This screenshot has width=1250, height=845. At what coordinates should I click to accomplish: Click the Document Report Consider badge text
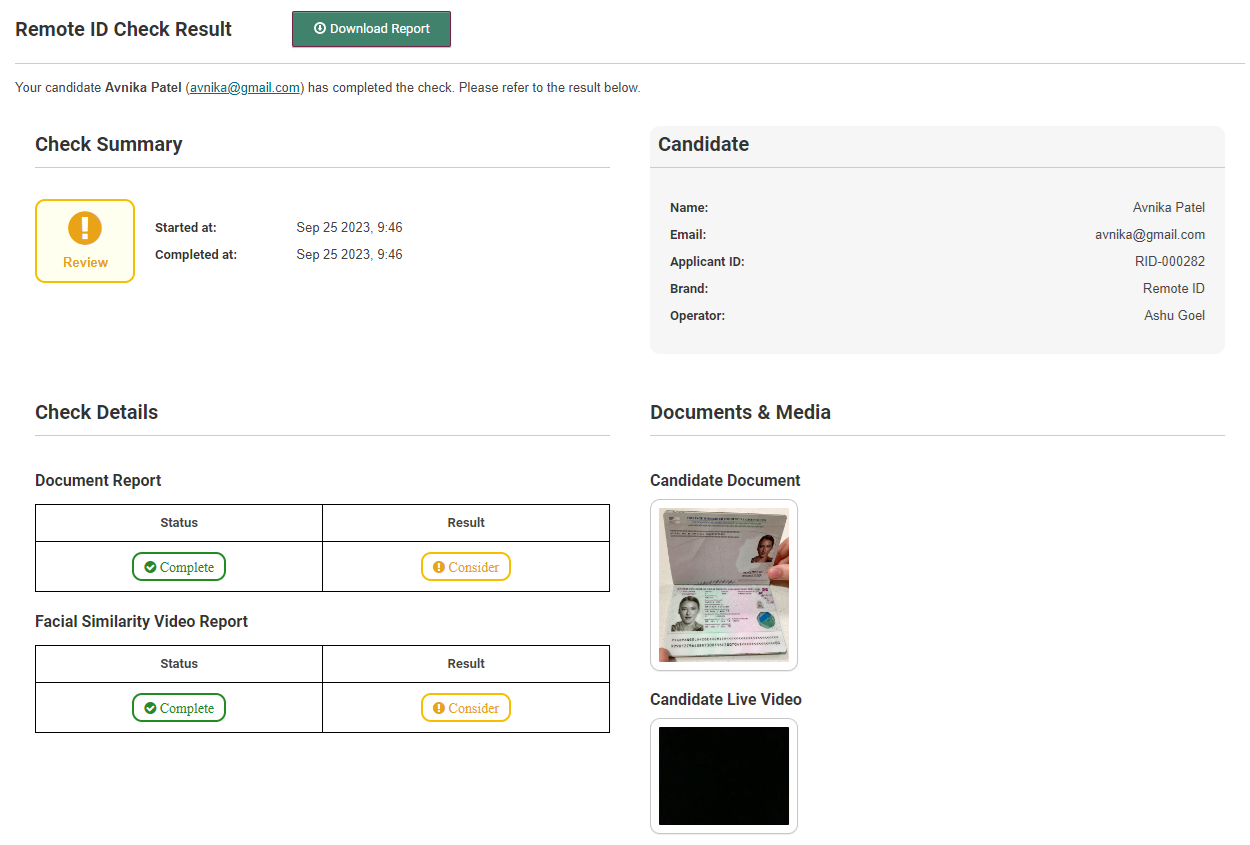[473, 567]
